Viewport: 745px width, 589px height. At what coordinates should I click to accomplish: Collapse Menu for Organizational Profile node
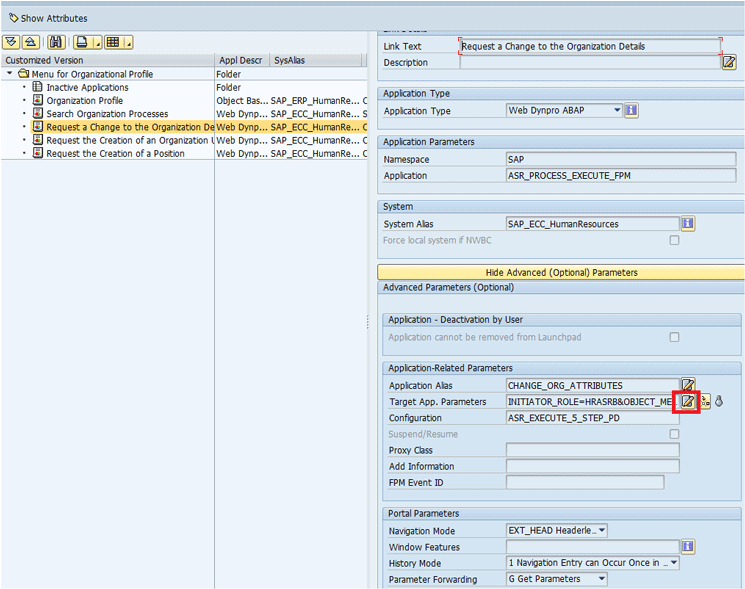[10, 74]
